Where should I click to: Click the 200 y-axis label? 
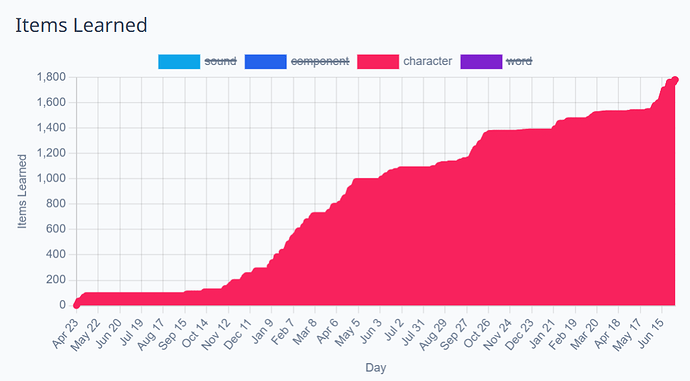click(56, 279)
